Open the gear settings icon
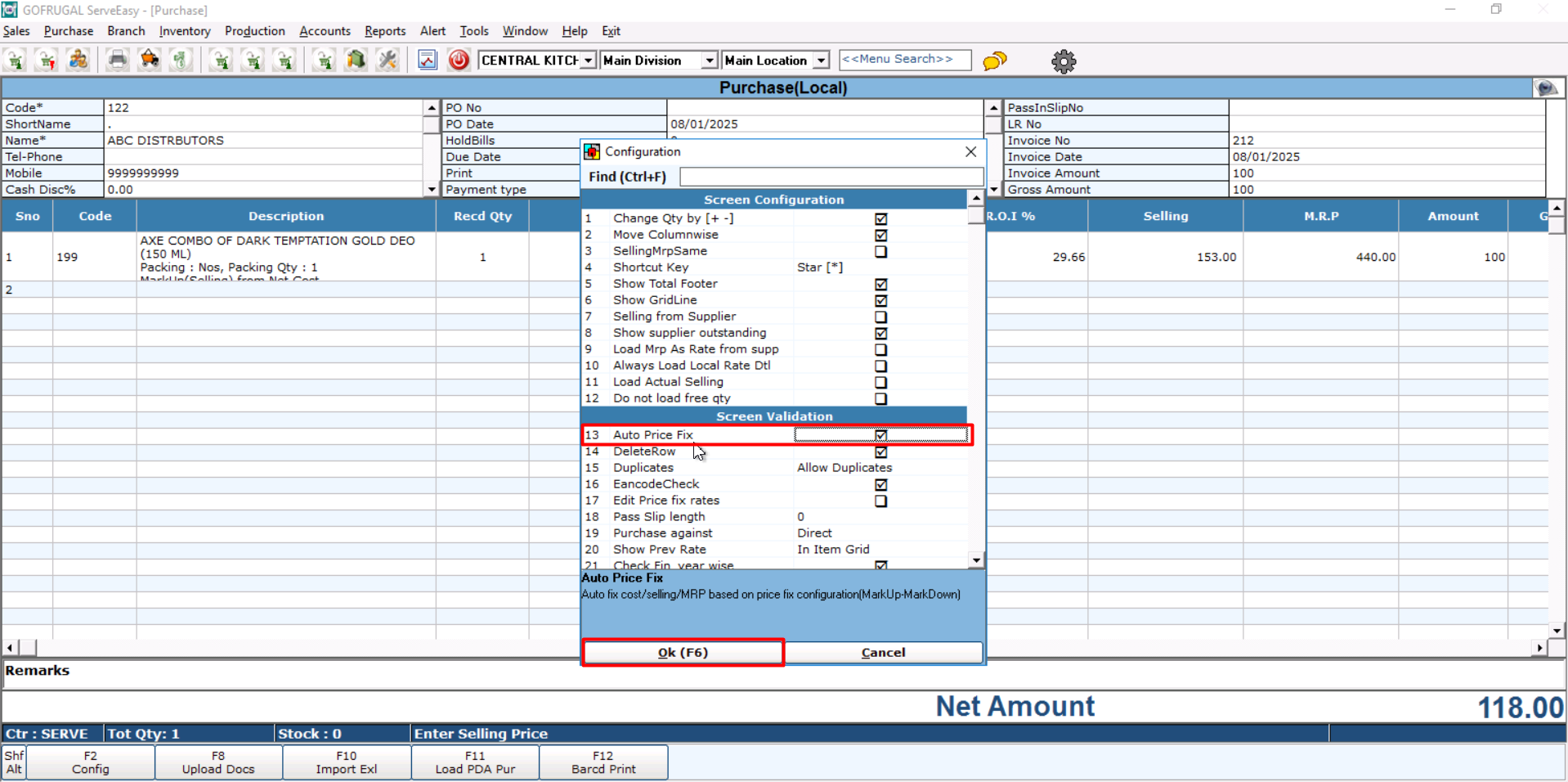The height and width of the screenshot is (782, 1568). click(x=1064, y=61)
